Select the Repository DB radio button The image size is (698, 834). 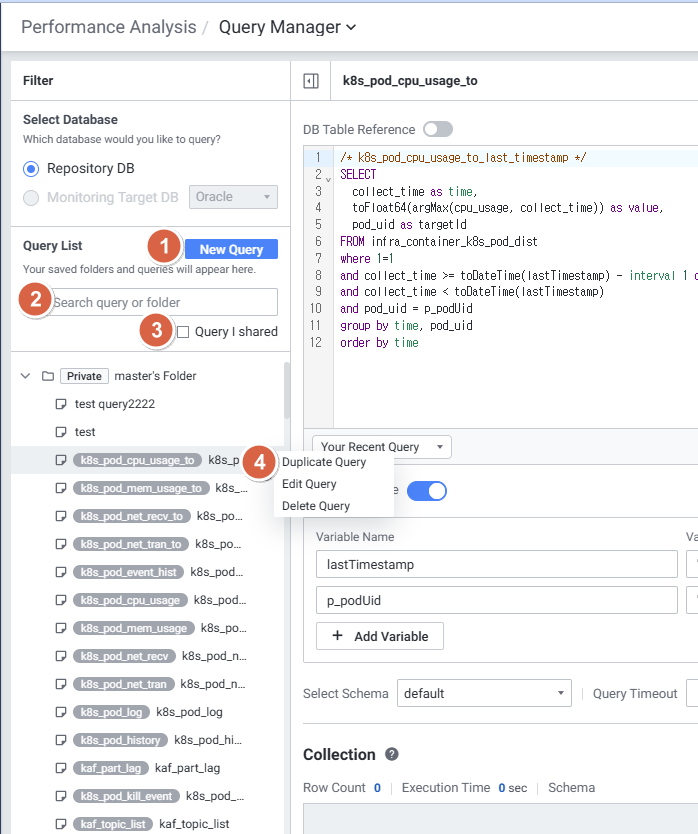(x=31, y=168)
